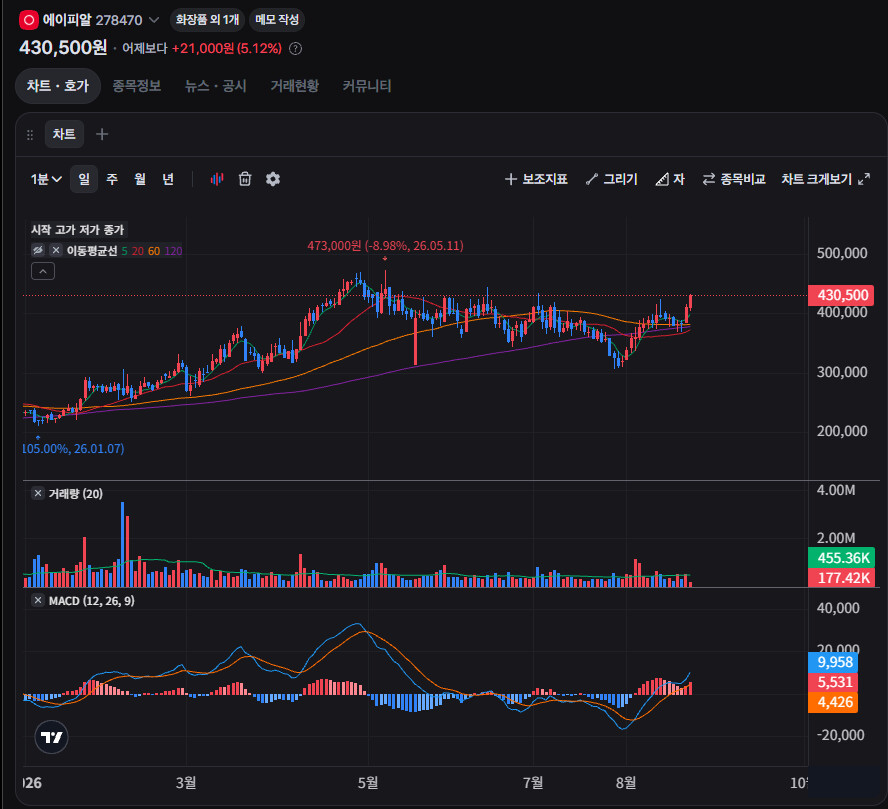Toggle moving average visibility eye icon
This screenshot has height=809, width=888.
[x=38, y=250]
